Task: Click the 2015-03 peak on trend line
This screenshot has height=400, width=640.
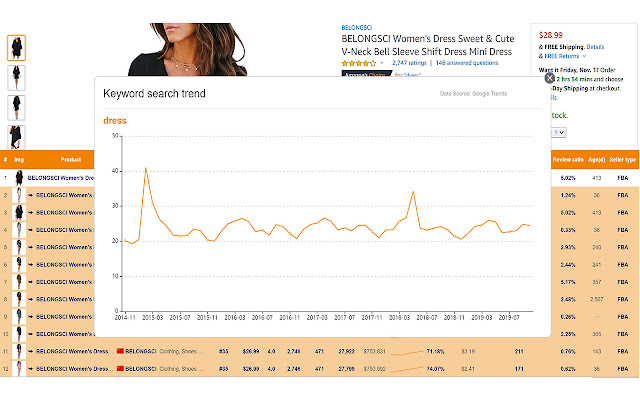Action: (x=146, y=168)
